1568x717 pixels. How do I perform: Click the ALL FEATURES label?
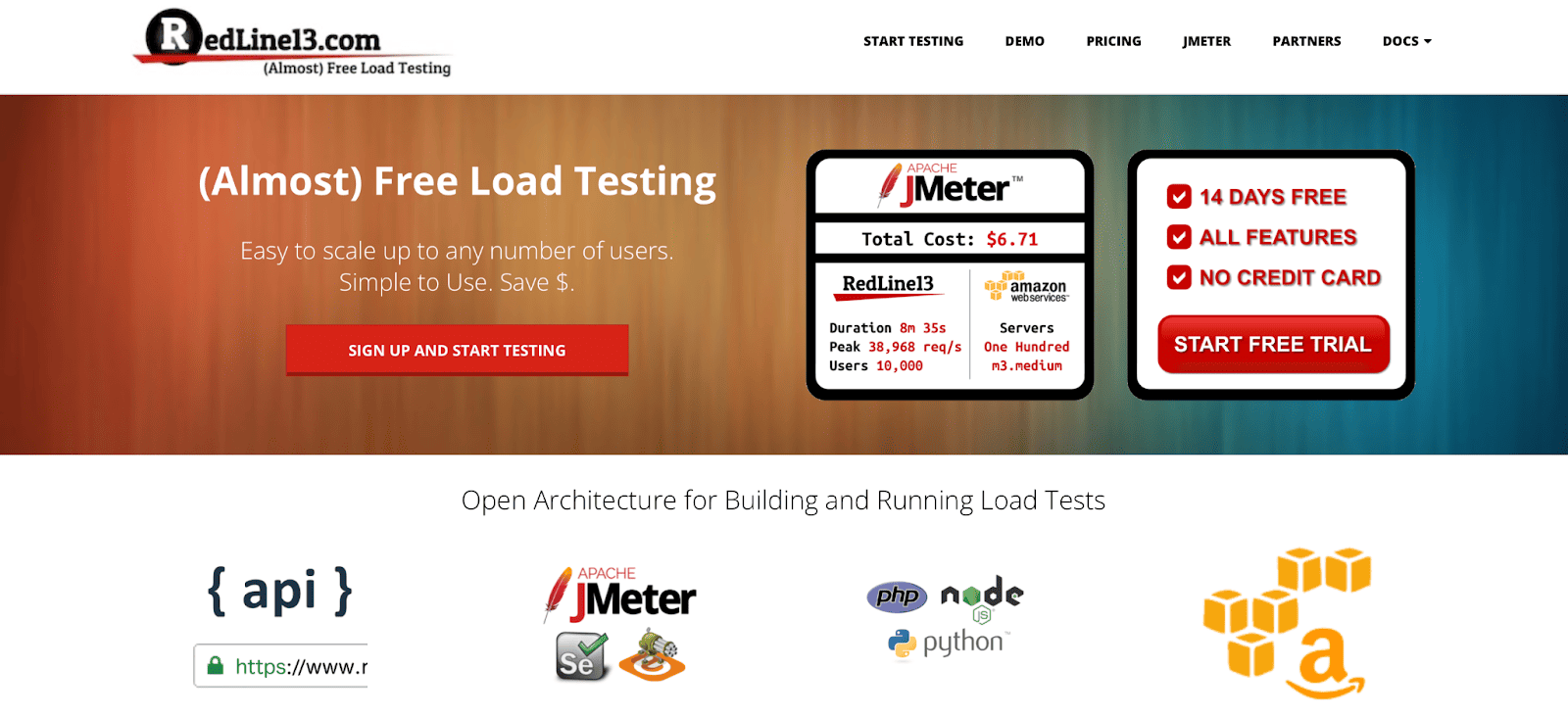click(1278, 237)
